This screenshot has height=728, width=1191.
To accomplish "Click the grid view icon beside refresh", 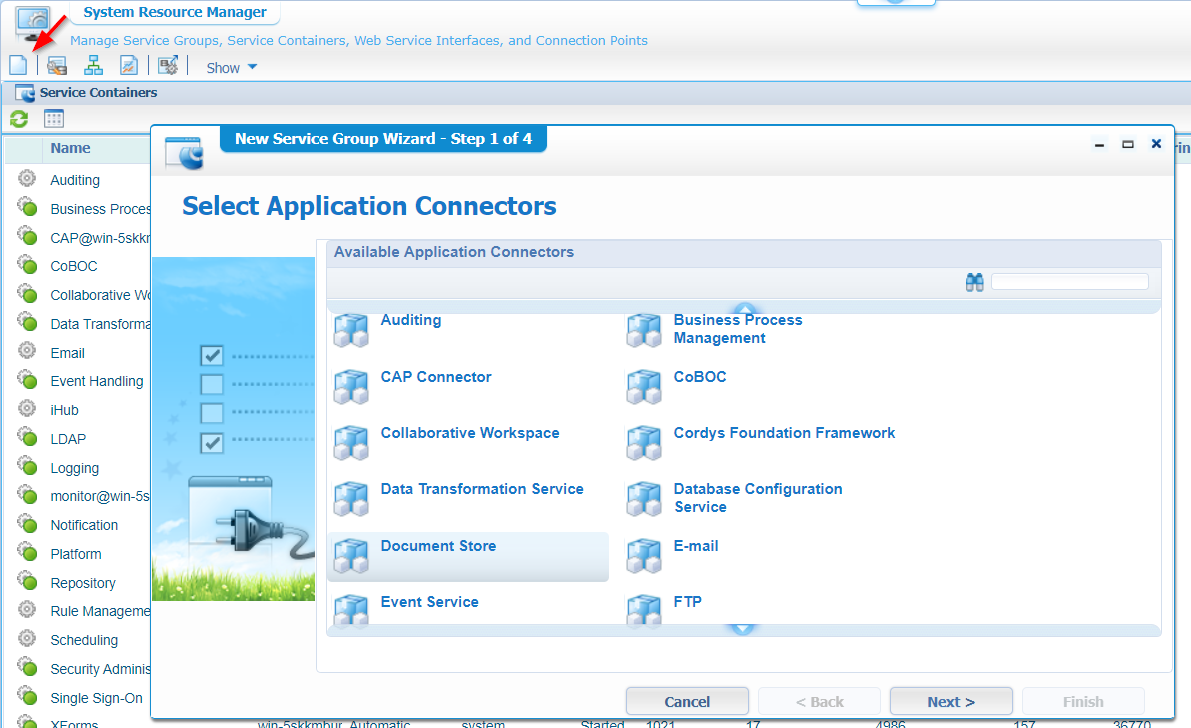I will (54, 119).
